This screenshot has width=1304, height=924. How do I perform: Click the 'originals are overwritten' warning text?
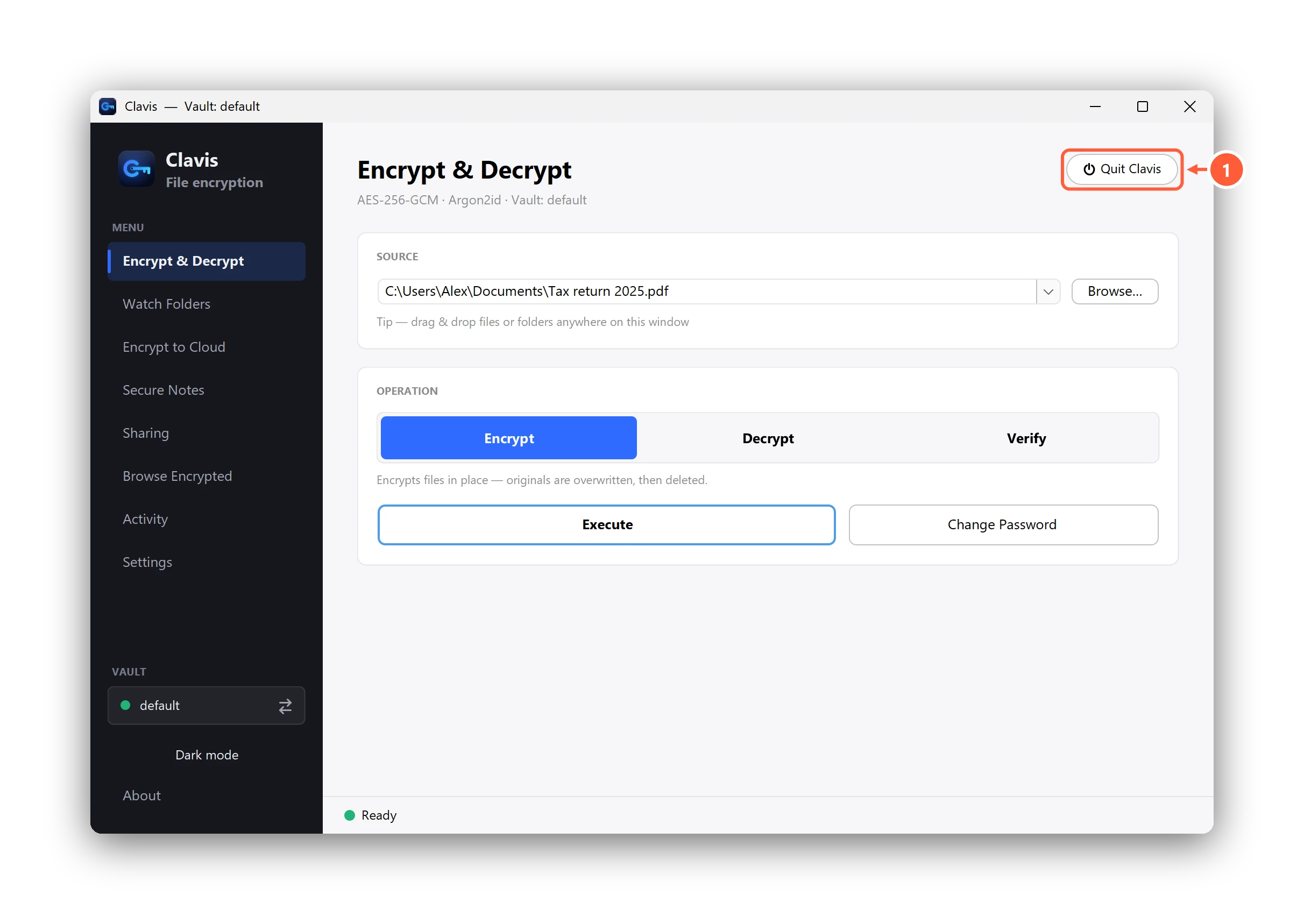point(542,480)
